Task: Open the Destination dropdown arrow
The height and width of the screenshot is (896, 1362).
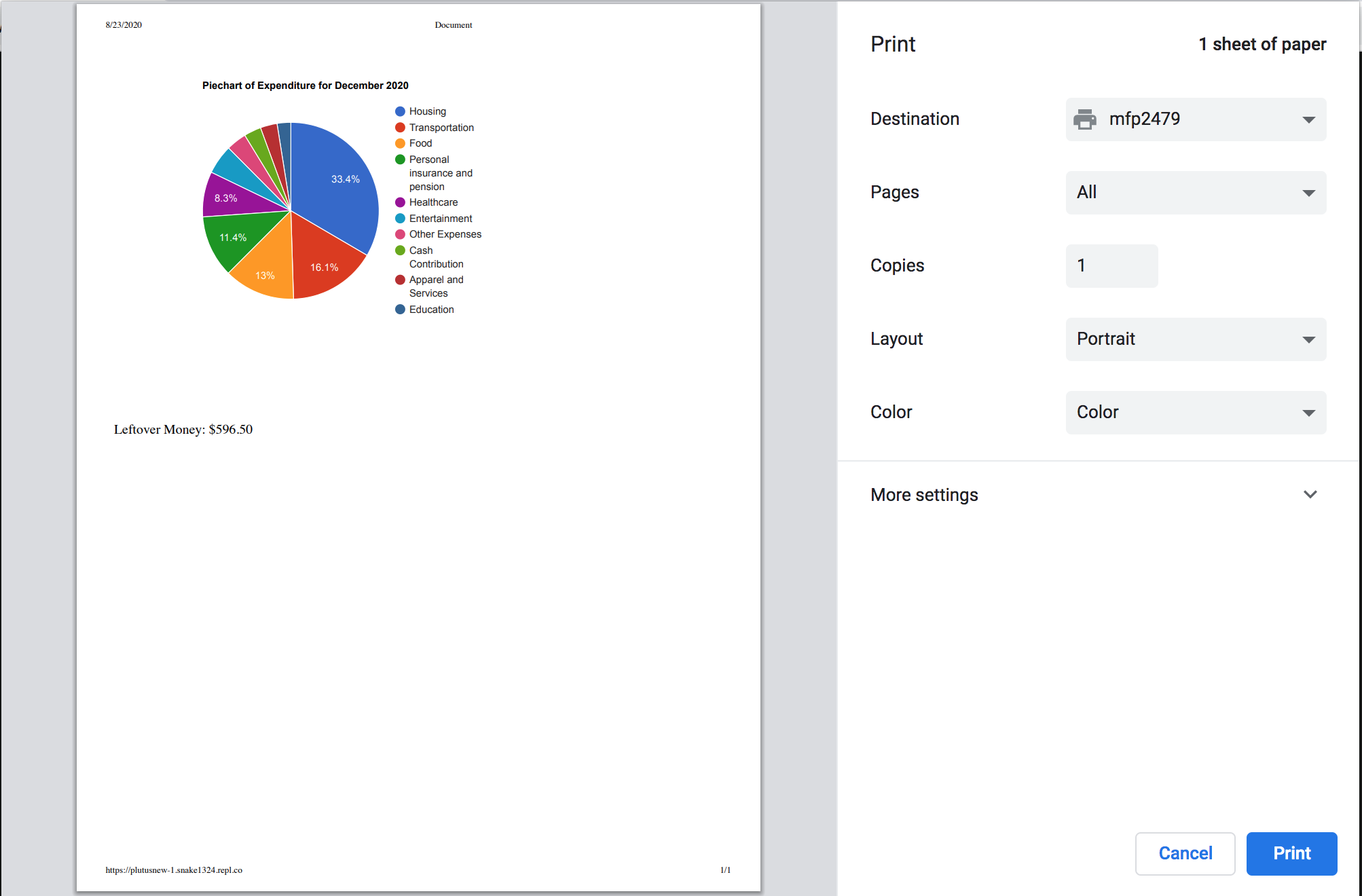Action: [1308, 119]
